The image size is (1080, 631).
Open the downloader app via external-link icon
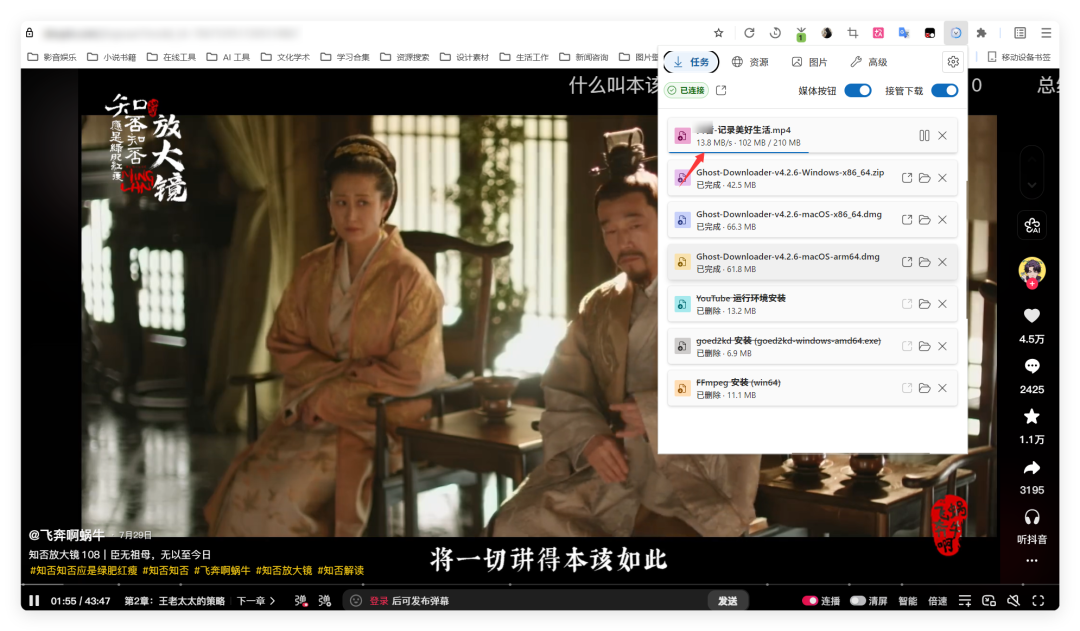point(721,90)
